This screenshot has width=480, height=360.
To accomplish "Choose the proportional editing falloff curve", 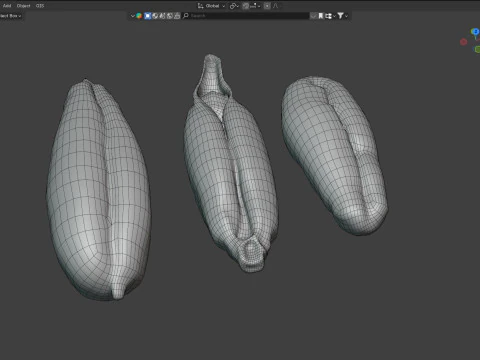I will tap(276, 6).
